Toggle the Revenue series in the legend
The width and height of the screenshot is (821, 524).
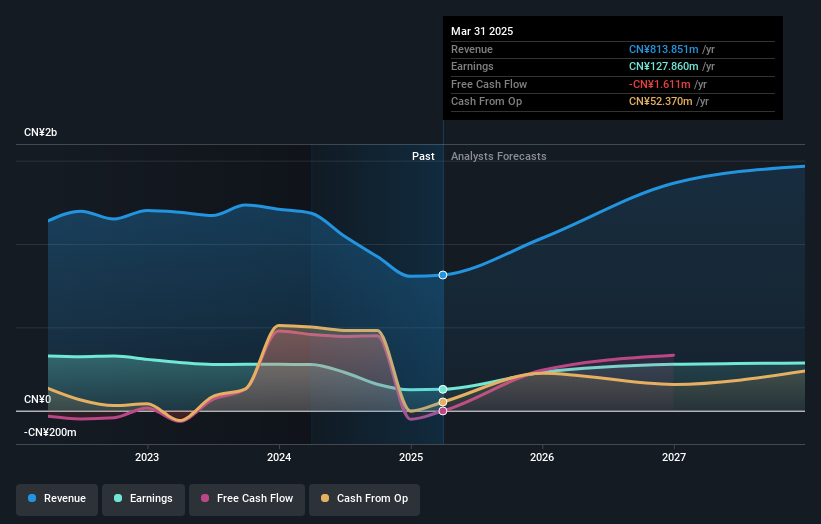tap(57, 498)
